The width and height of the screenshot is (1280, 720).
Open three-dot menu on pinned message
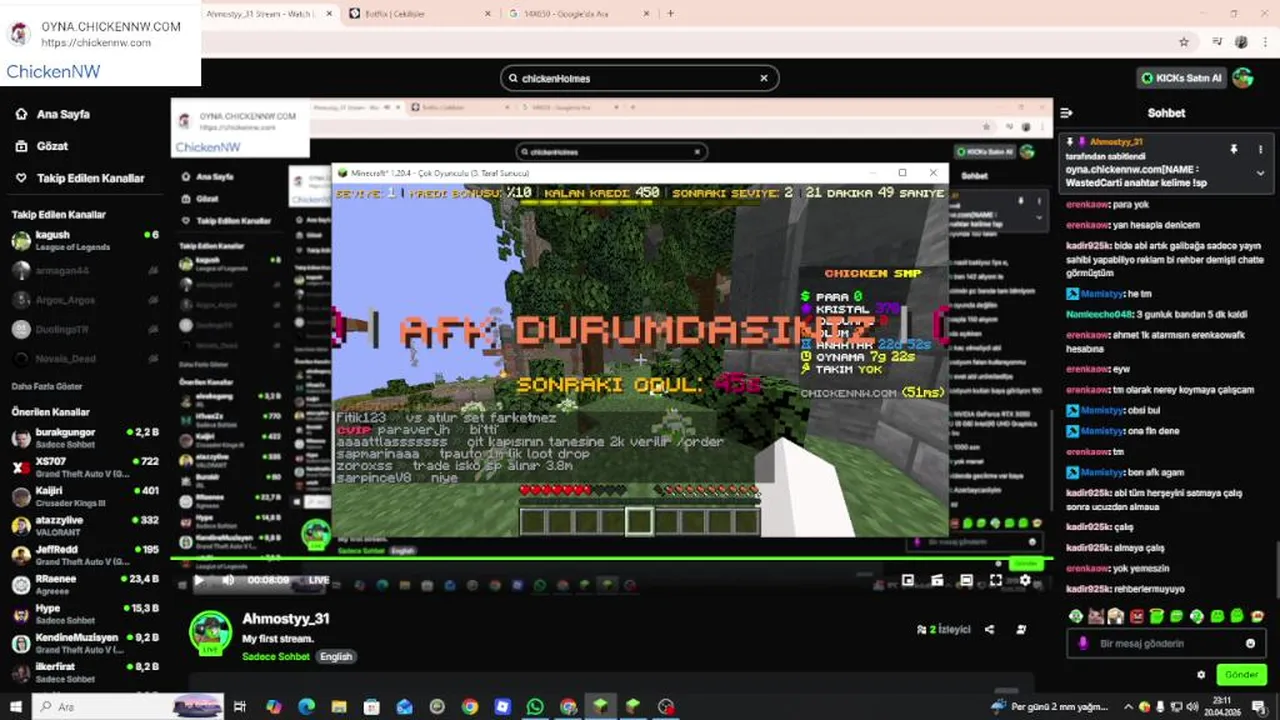(1260, 149)
